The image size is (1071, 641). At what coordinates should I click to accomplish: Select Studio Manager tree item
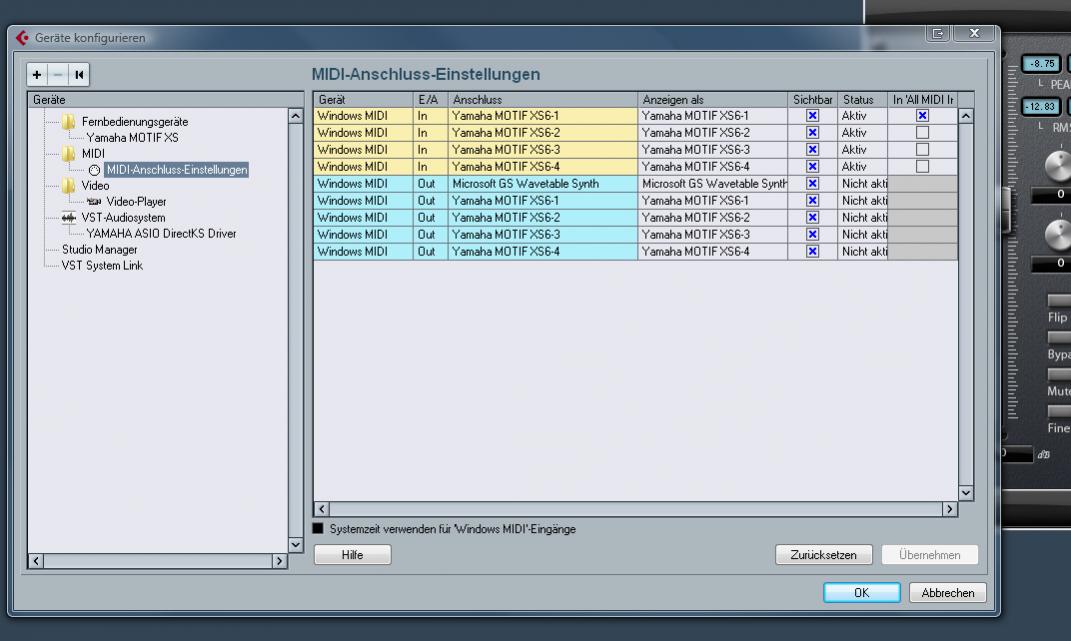point(100,250)
